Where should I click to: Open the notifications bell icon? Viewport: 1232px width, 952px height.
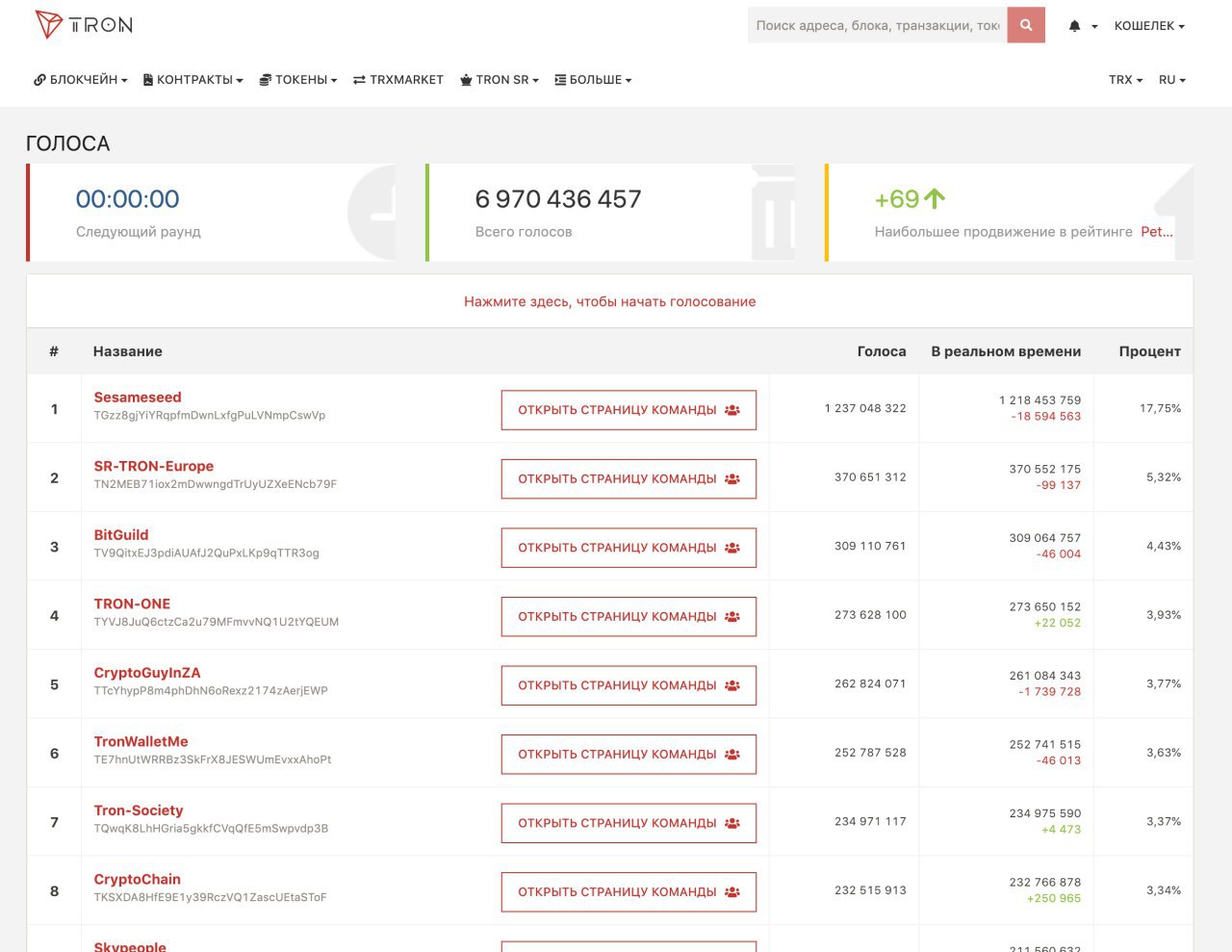click(x=1074, y=26)
